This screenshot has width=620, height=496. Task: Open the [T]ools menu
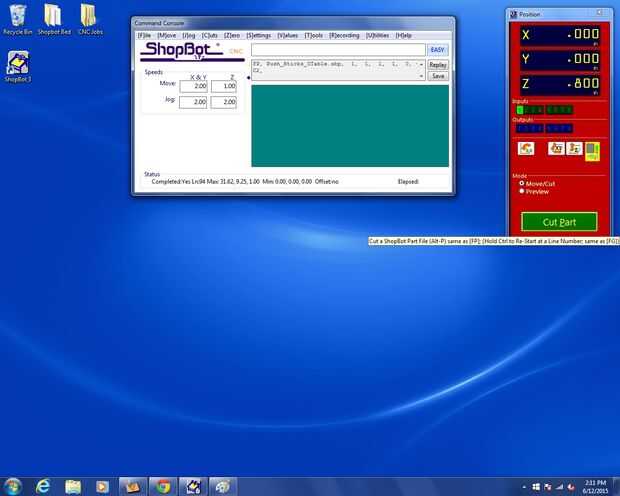(314, 36)
